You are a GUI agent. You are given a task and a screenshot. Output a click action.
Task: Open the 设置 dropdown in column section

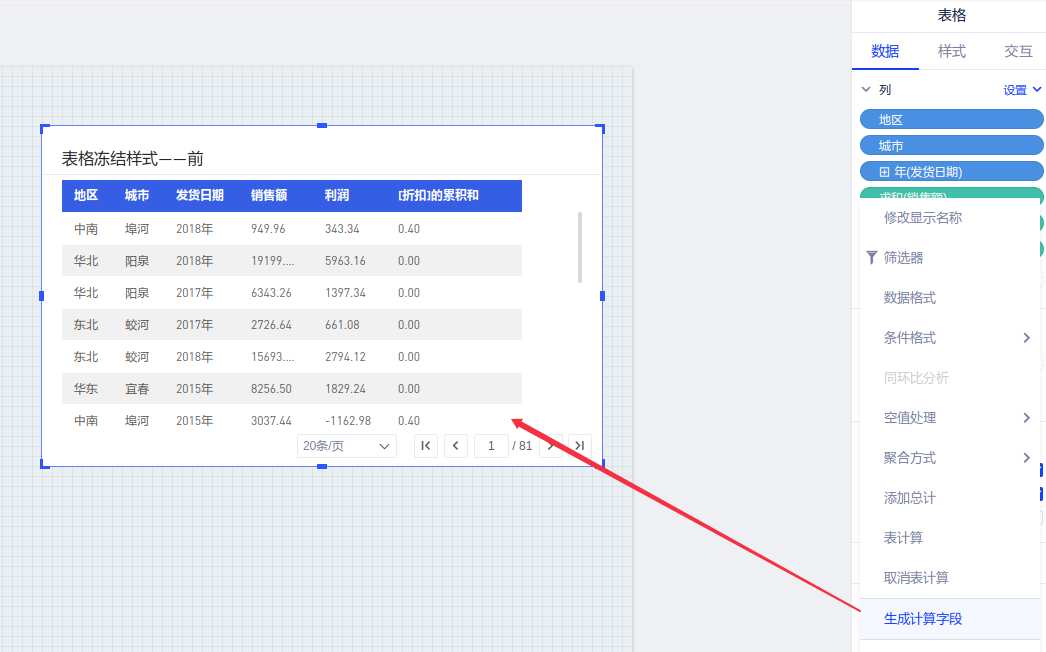coord(1022,90)
